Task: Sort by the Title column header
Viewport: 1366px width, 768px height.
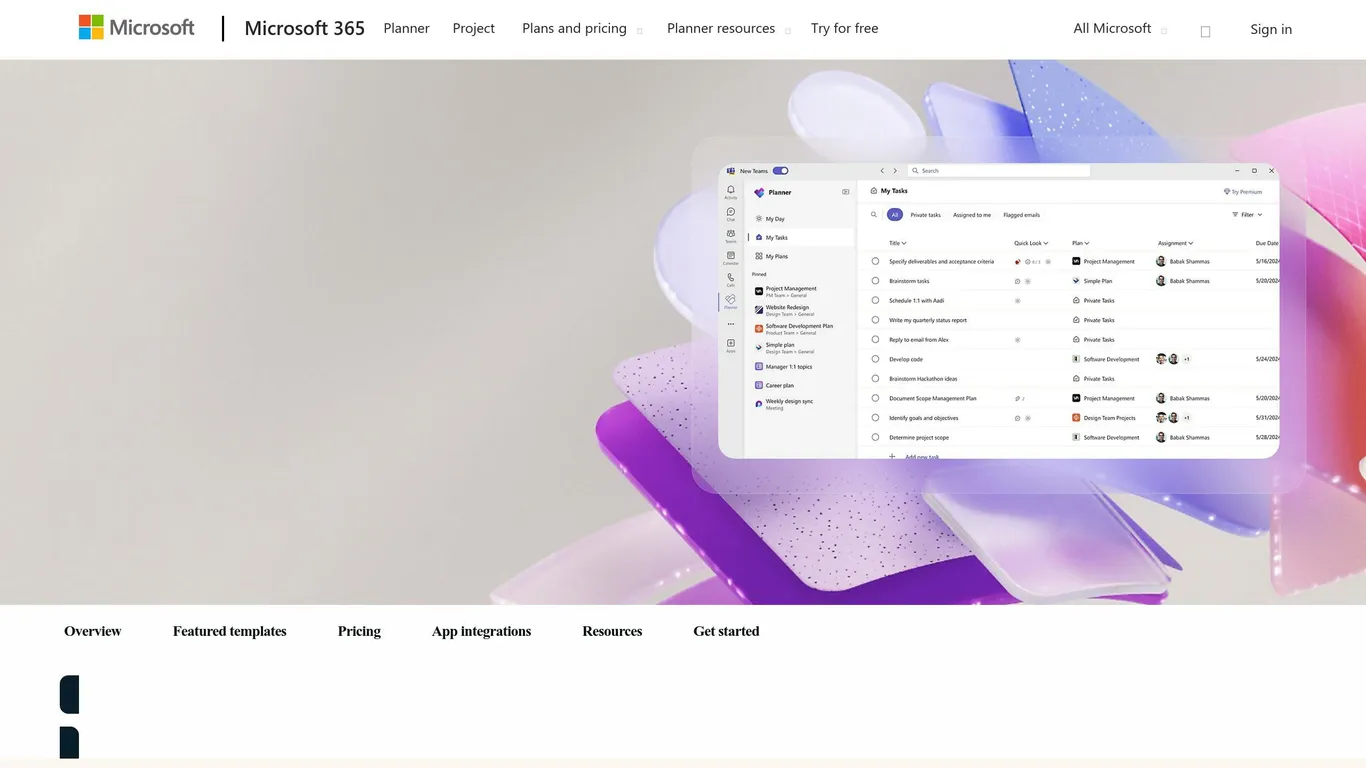Action: coord(898,243)
